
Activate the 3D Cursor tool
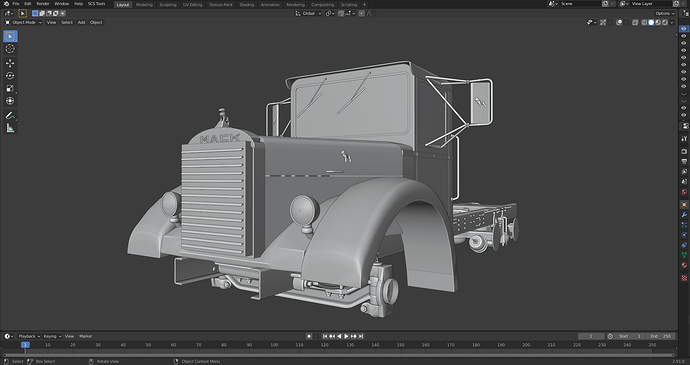coord(10,49)
